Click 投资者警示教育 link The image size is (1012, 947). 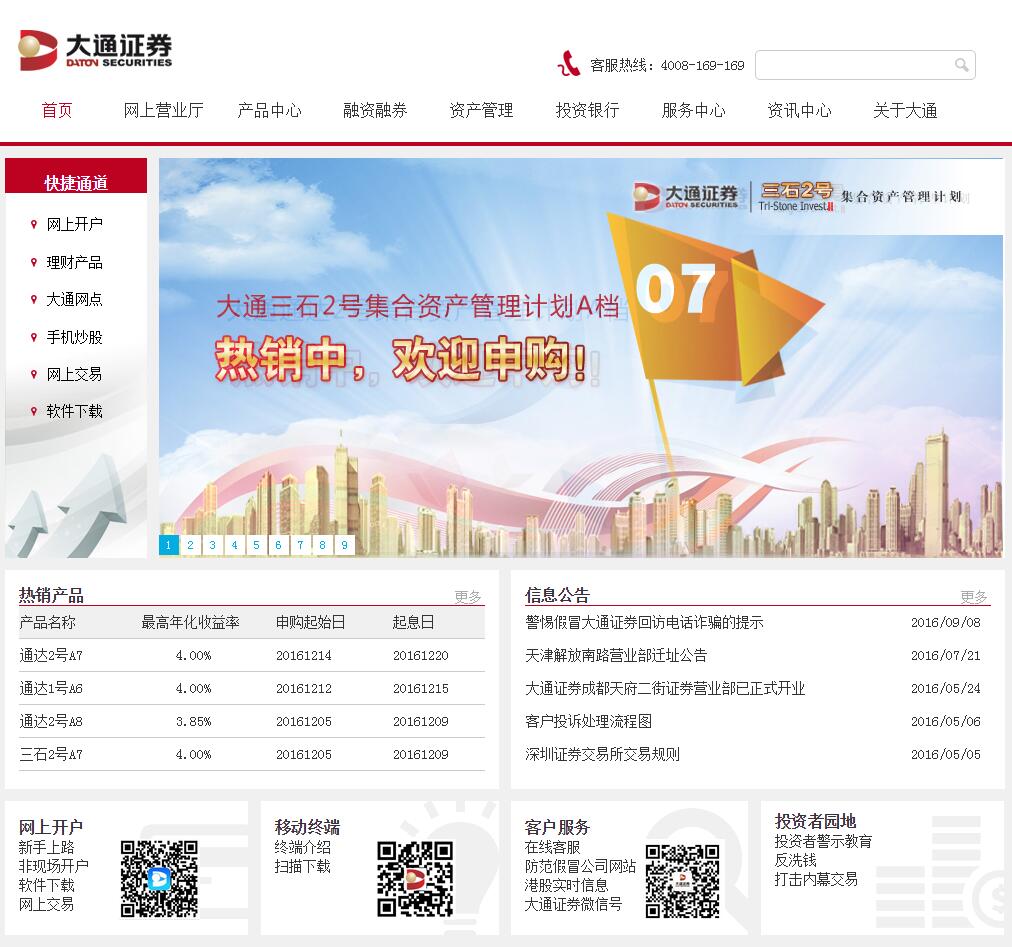tap(824, 841)
